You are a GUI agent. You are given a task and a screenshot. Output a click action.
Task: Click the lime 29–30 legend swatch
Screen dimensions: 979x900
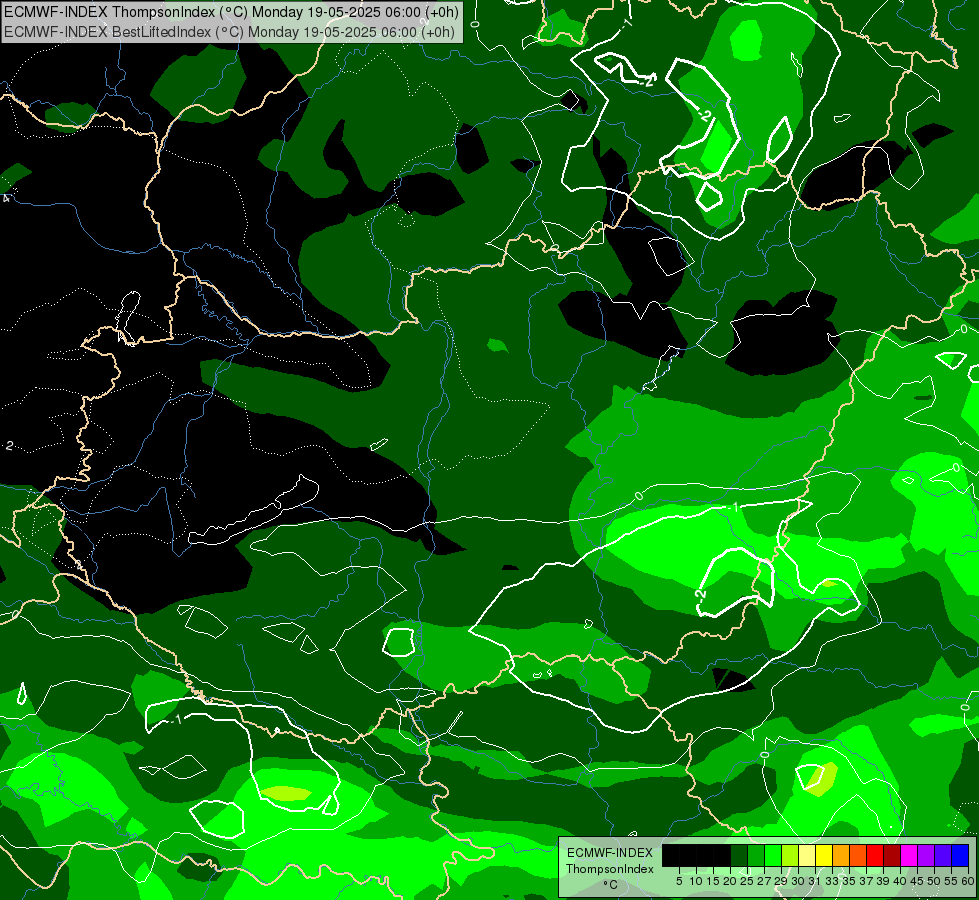point(790,855)
